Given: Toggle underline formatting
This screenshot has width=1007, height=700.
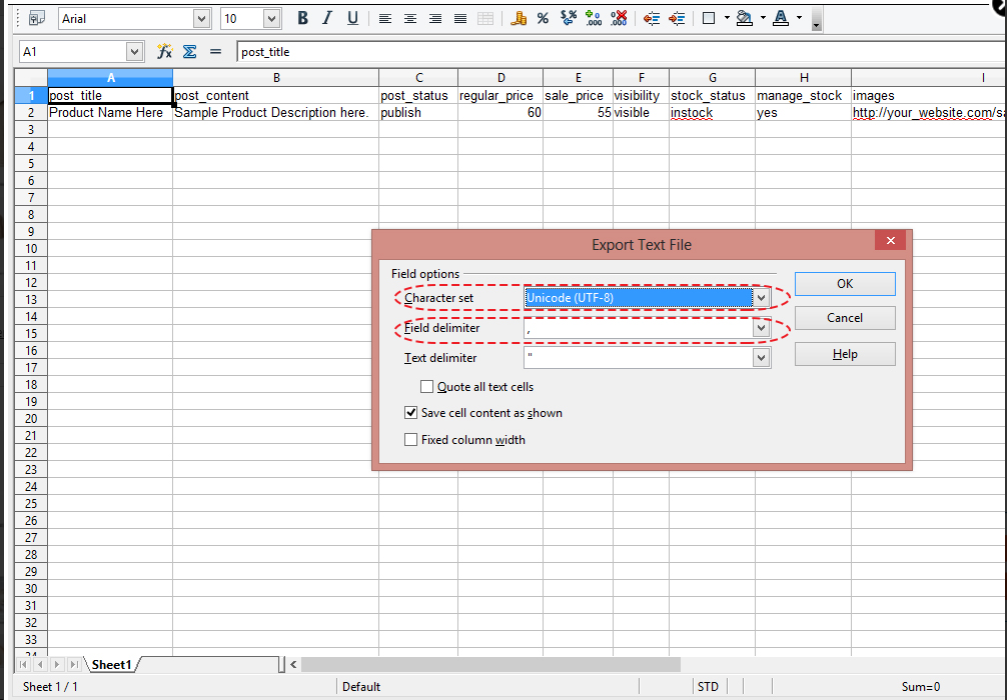Looking at the screenshot, I should pos(353,19).
